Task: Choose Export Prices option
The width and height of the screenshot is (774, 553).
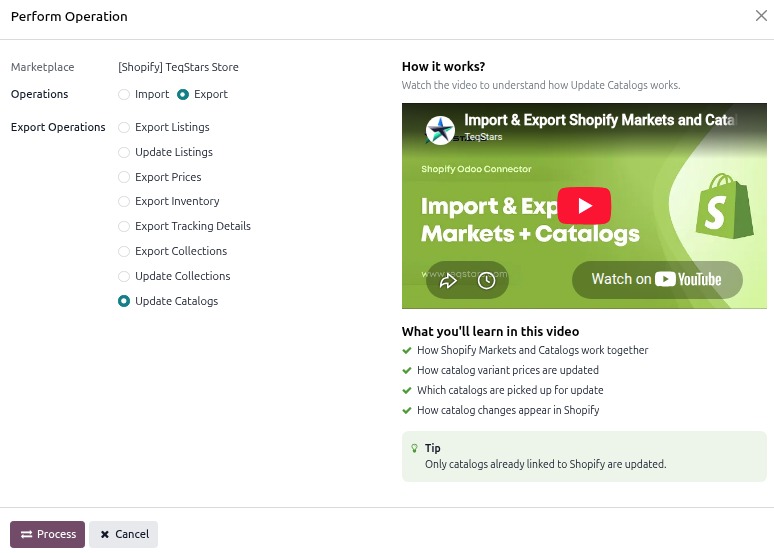Action: [124, 177]
